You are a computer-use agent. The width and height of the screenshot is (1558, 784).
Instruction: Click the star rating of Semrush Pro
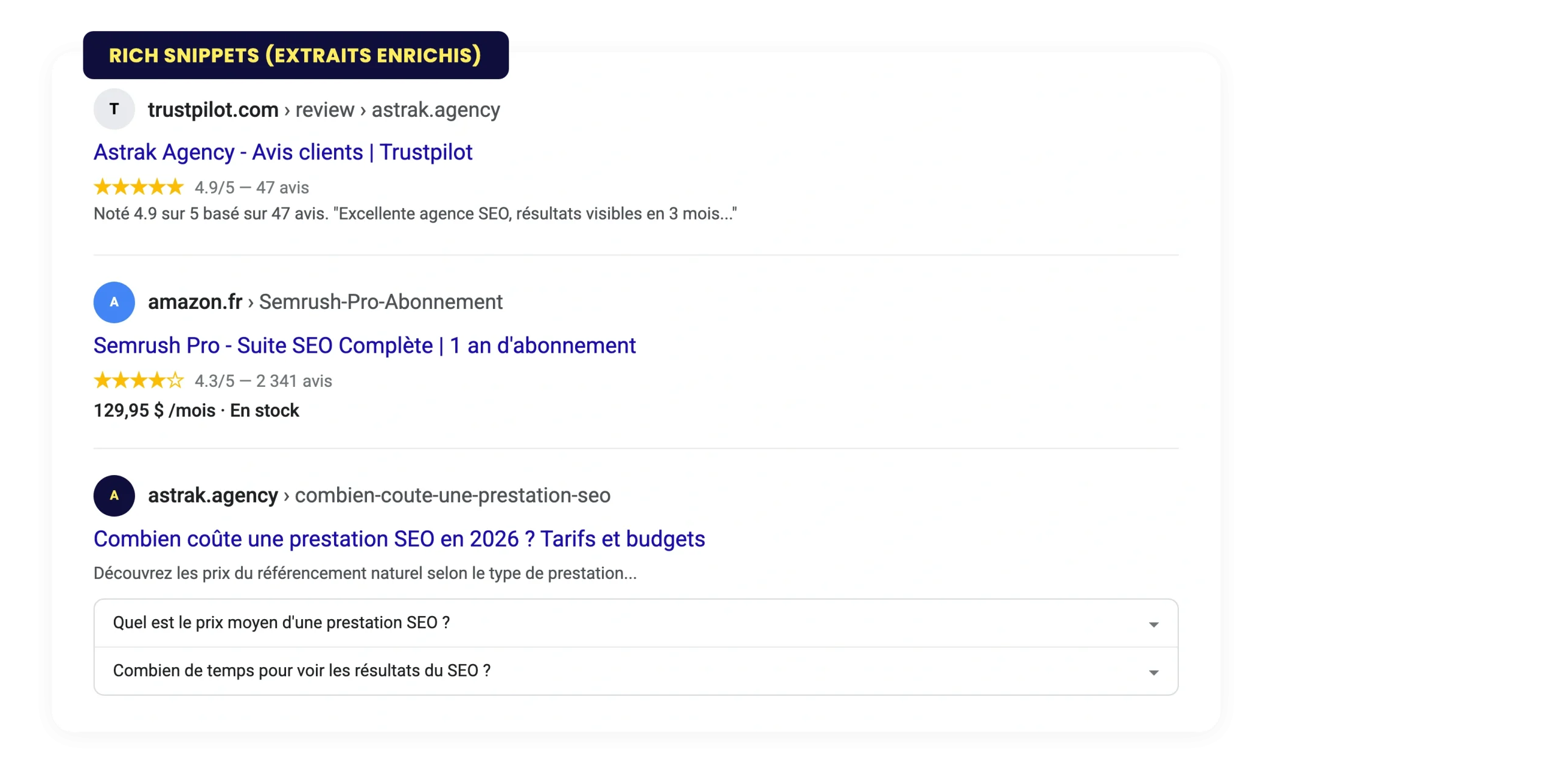coord(139,380)
